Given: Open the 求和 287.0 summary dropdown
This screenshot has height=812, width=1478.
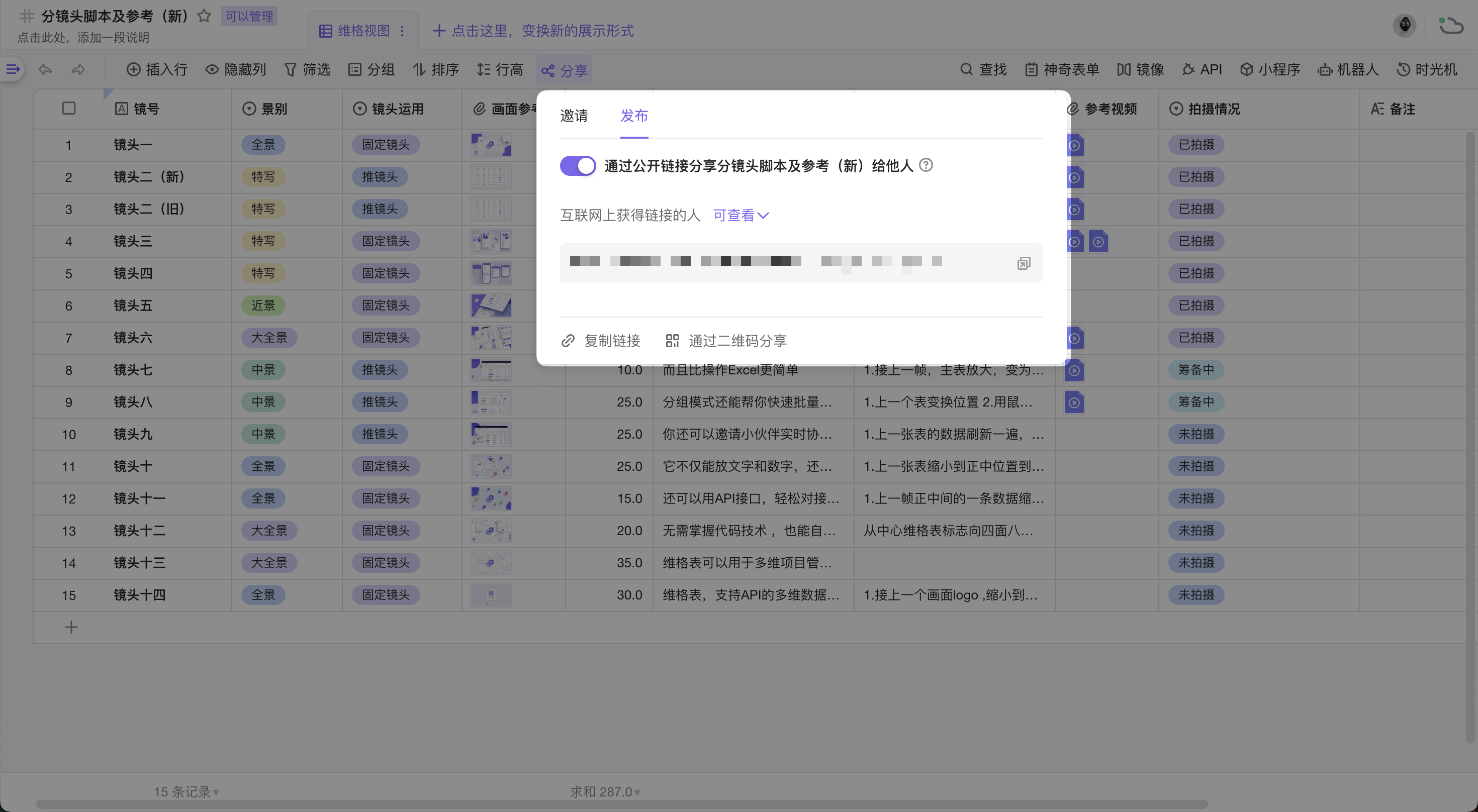Looking at the screenshot, I should [605, 791].
